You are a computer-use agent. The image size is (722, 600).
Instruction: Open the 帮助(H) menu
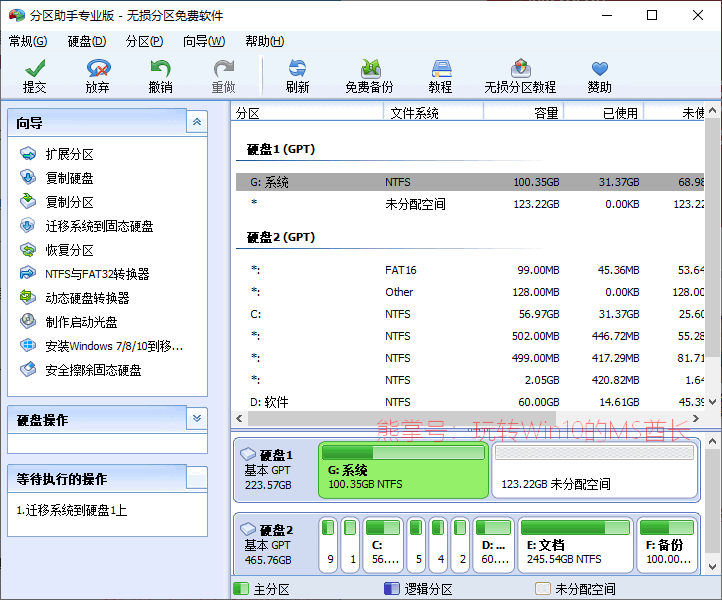tap(264, 41)
